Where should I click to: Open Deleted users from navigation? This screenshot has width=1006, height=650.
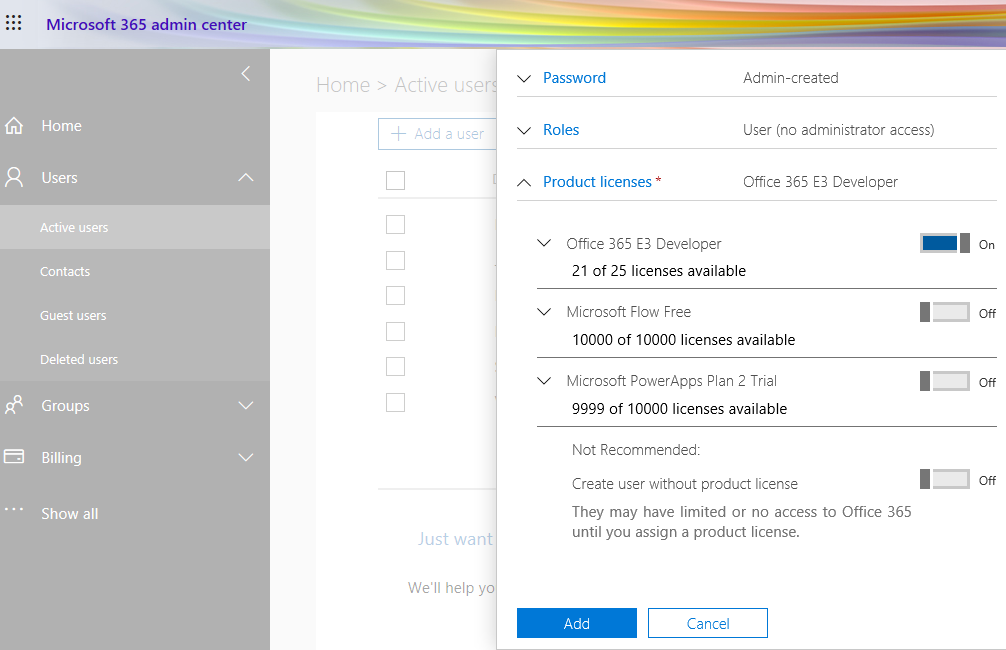80,358
